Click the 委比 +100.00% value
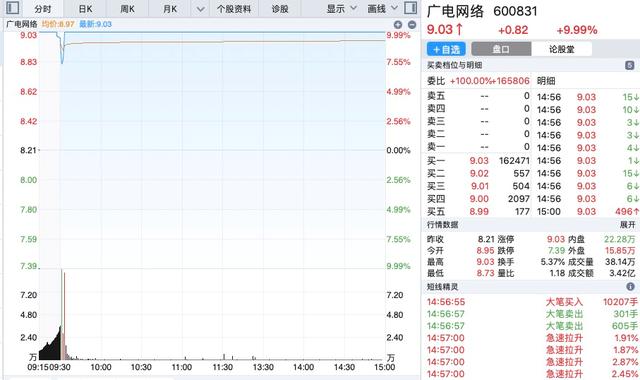The height and width of the screenshot is (380, 640). click(x=471, y=81)
